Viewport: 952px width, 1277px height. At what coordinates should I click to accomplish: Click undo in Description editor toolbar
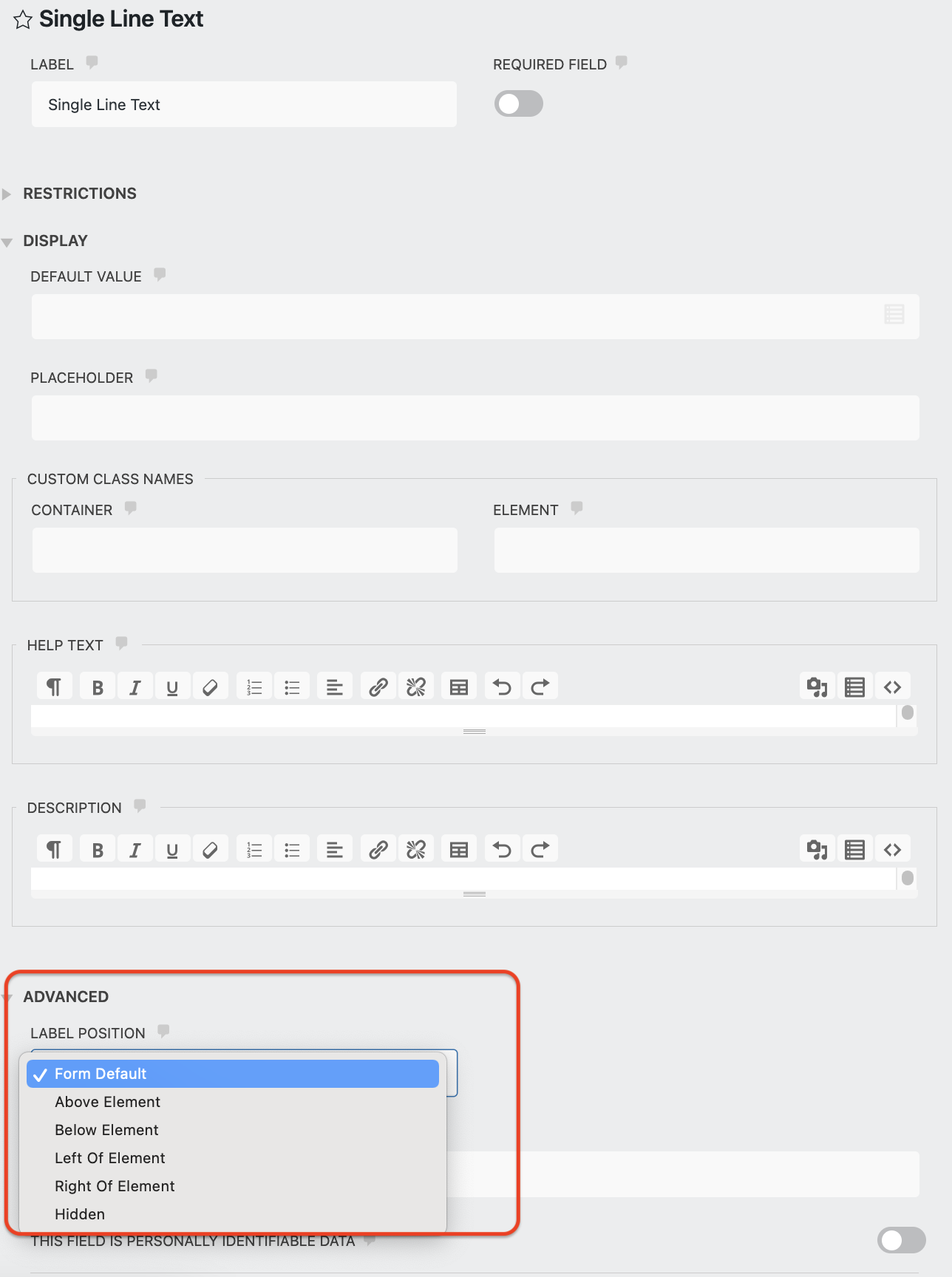pos(502,850)
